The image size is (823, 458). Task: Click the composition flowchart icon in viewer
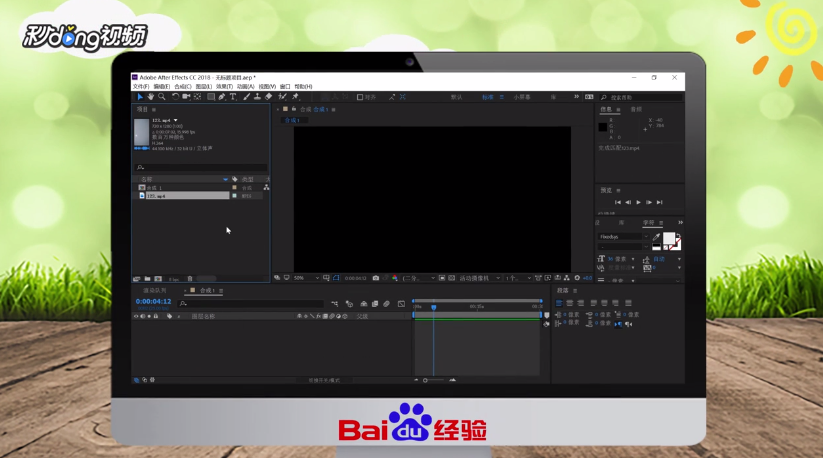click(x=567, y=278)
